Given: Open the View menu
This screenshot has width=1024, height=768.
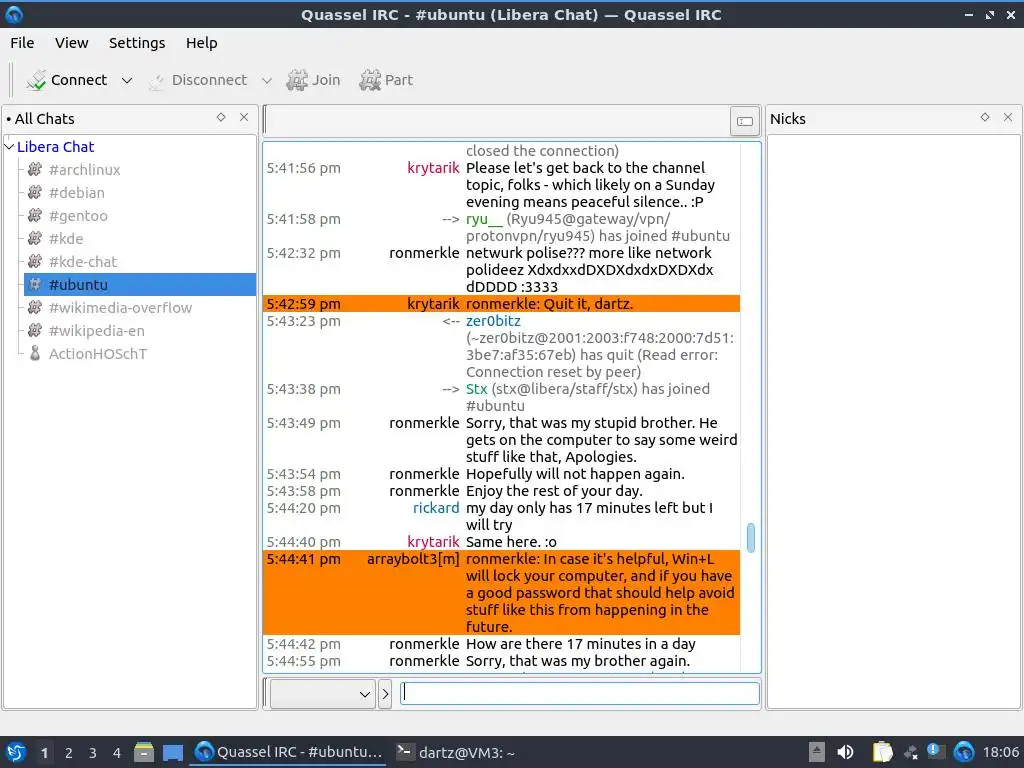Looking at the screenshot, I should coord(71,43).
